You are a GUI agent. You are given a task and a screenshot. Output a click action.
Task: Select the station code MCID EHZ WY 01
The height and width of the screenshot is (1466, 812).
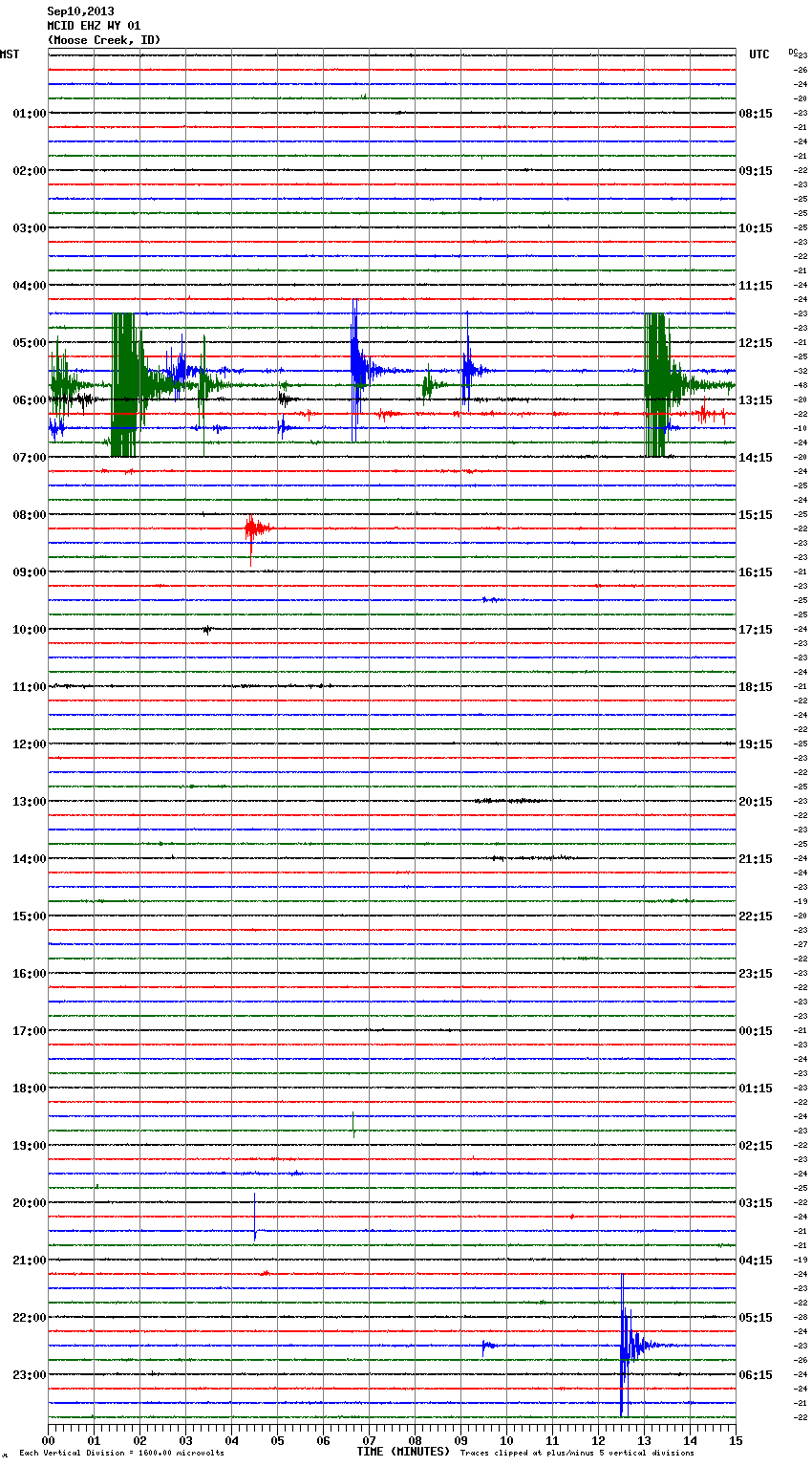pyautogui.click(x=94, y=26)
